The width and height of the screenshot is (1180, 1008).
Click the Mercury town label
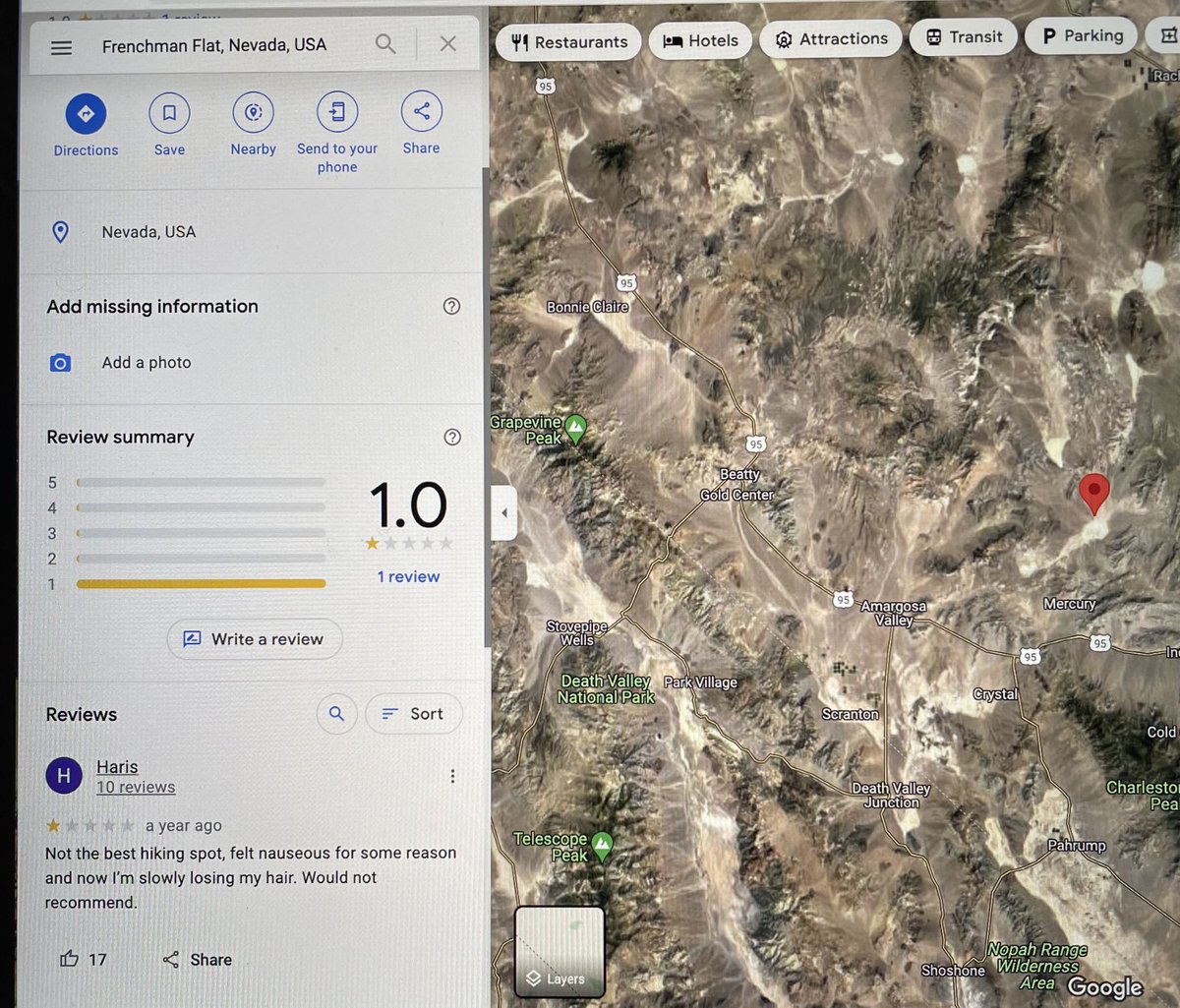[1070, 604]
